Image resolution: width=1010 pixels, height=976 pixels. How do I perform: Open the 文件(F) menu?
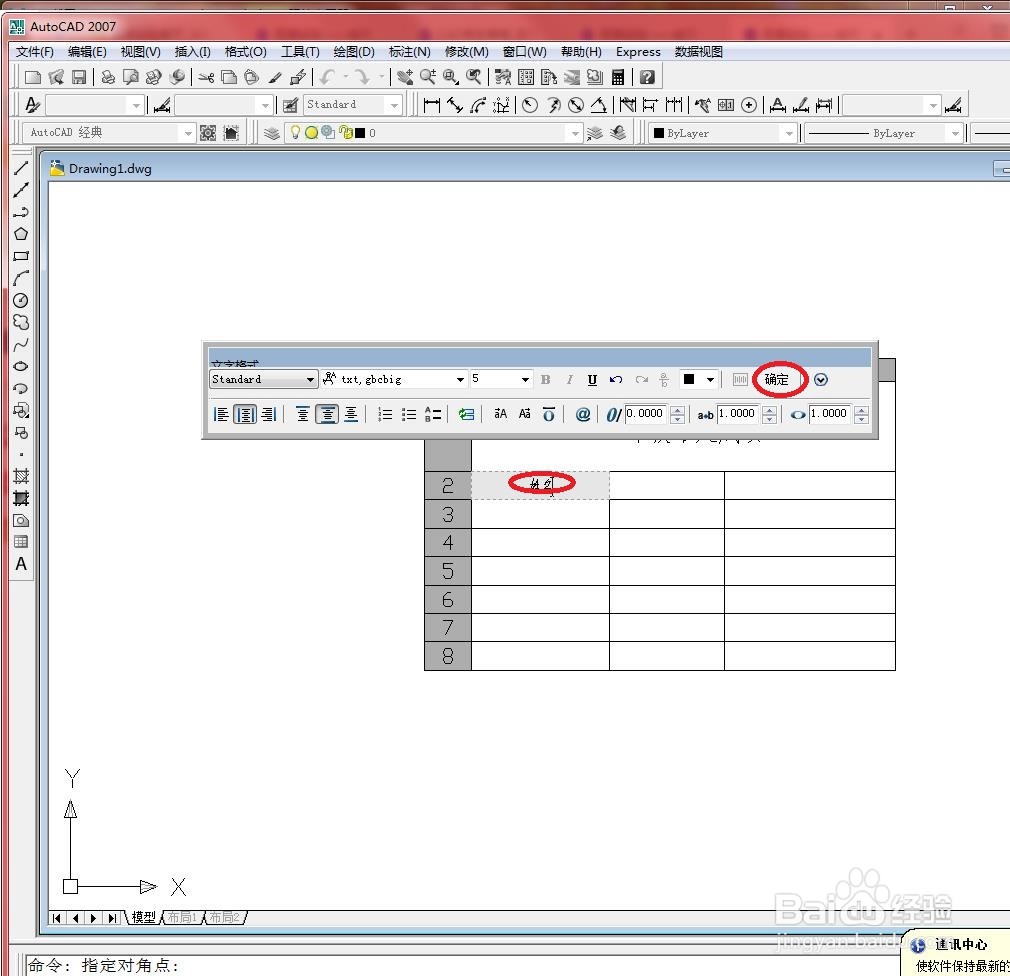tap(35, 52)
